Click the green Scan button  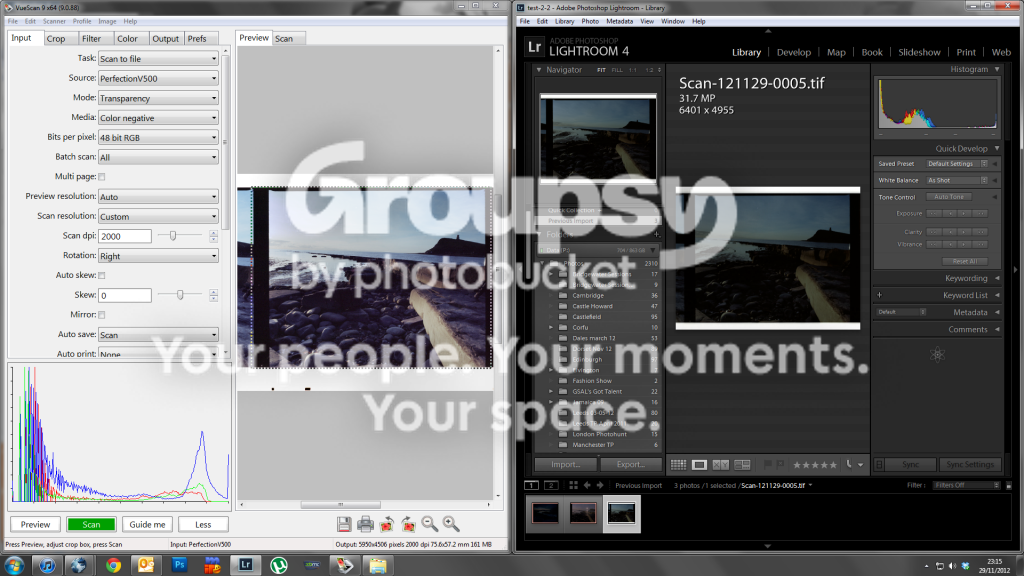click(91, 524)
